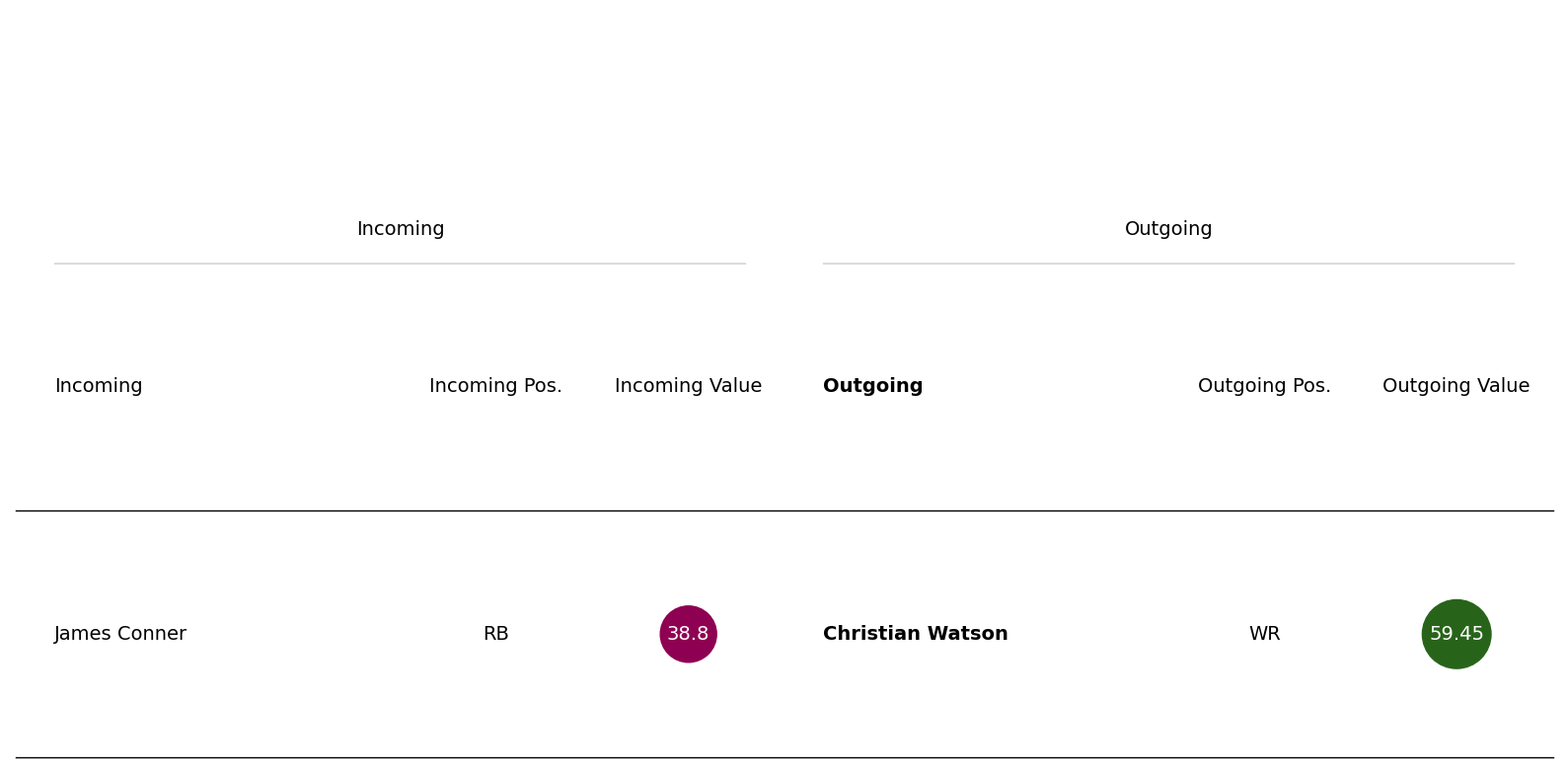This screenshot has height=780, width=1568.
Task: Click the maroon 38.8 value circle
Action: pyautogui.click(x=688, y=634)
